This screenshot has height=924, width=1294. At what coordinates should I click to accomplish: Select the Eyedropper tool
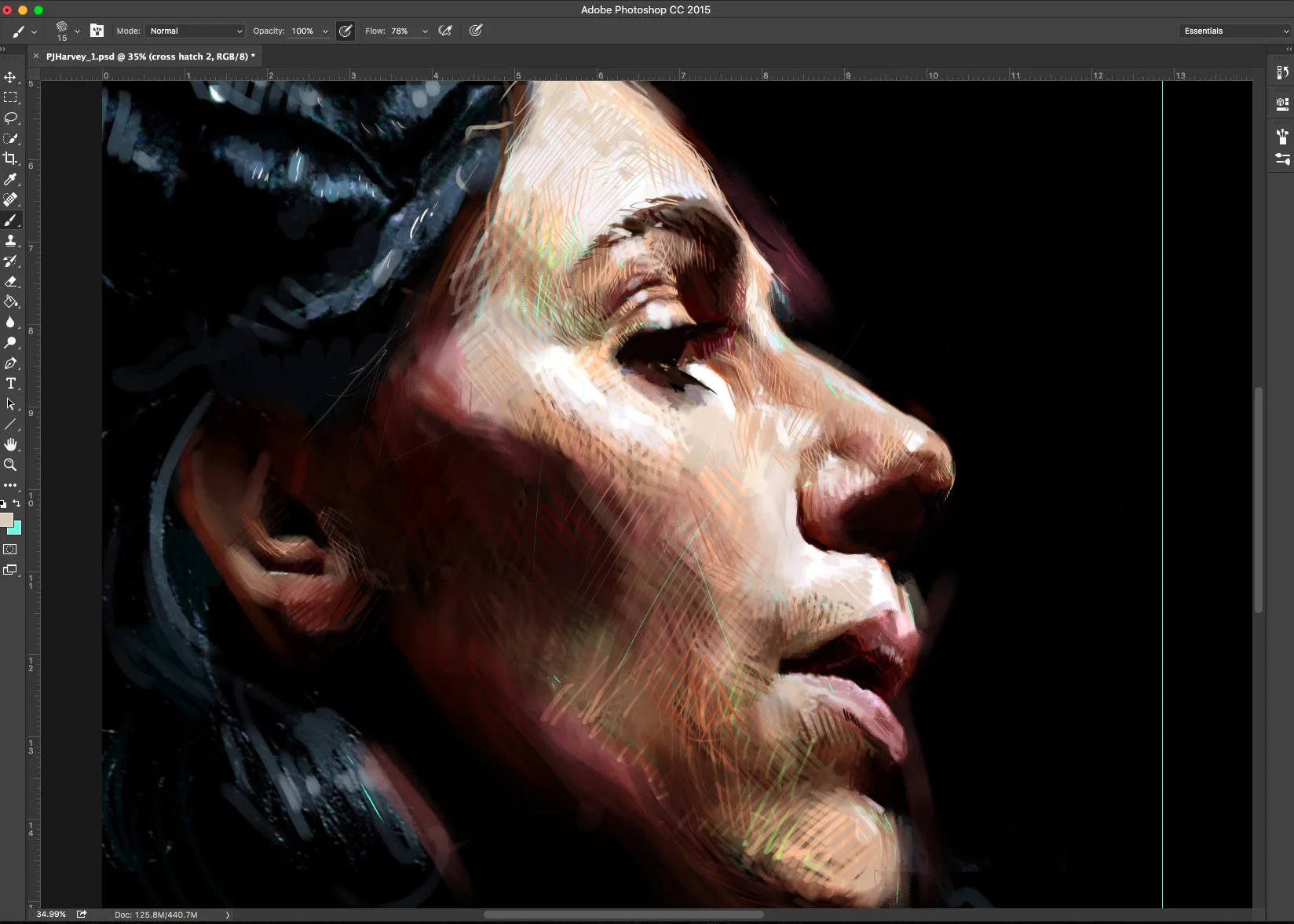10,179
